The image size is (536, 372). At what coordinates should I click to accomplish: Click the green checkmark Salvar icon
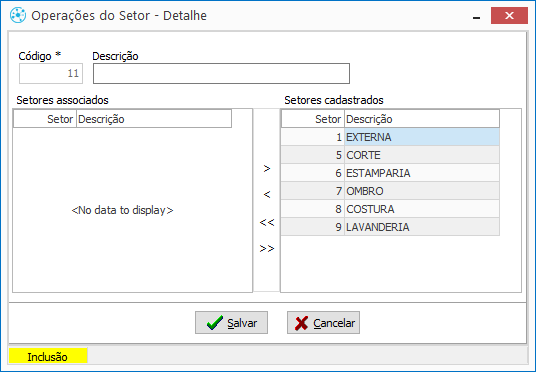click(x=215, y=323)
